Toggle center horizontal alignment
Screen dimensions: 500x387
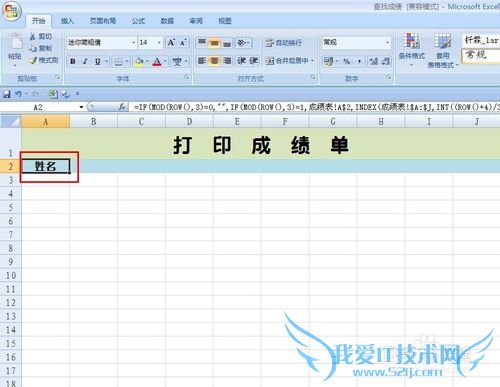point(214,61)
